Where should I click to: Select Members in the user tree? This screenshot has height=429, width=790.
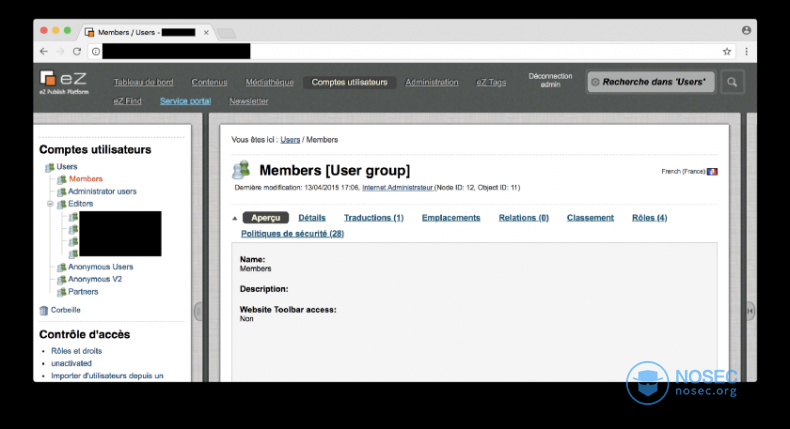click(86, 179)
